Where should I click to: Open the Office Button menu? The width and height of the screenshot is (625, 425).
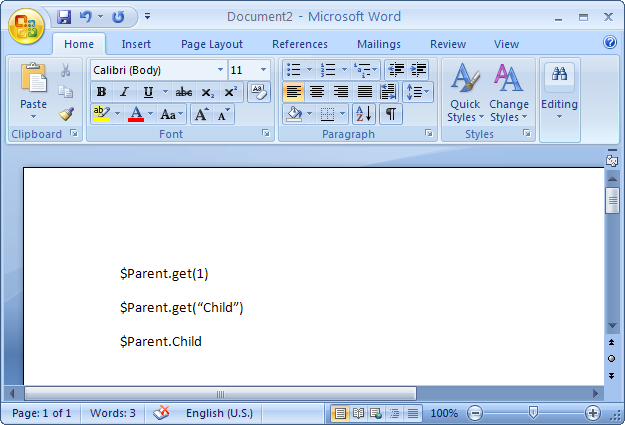(x=26, y=26)
